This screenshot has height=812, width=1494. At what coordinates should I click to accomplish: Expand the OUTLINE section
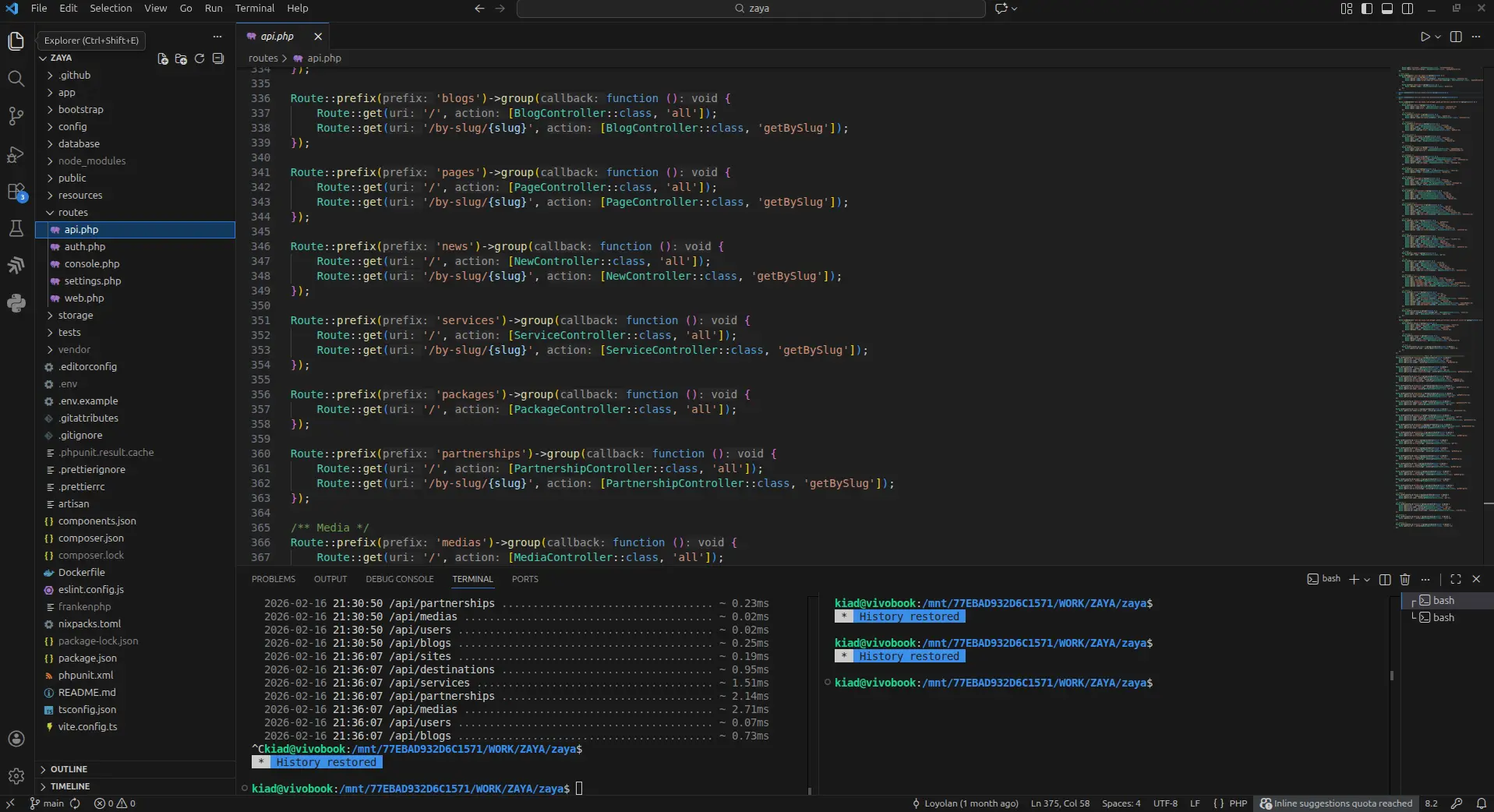click(69, 769)
